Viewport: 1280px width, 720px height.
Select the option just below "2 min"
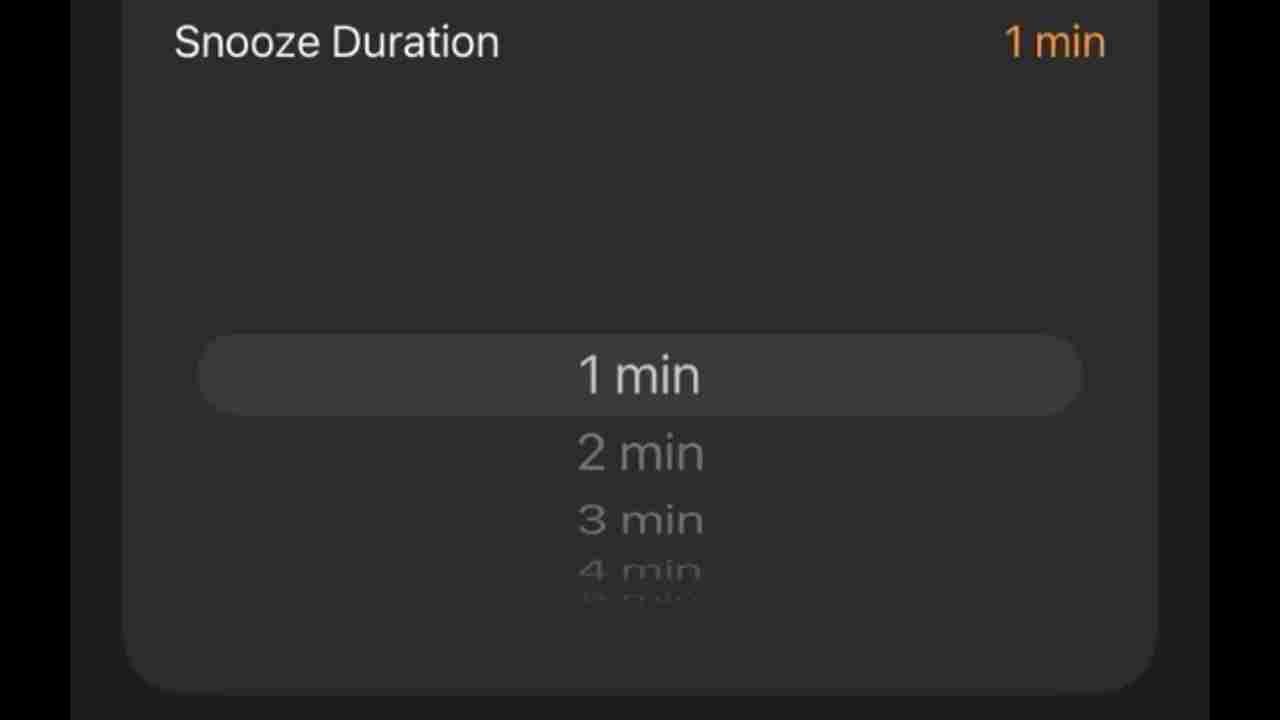[640, 520]
